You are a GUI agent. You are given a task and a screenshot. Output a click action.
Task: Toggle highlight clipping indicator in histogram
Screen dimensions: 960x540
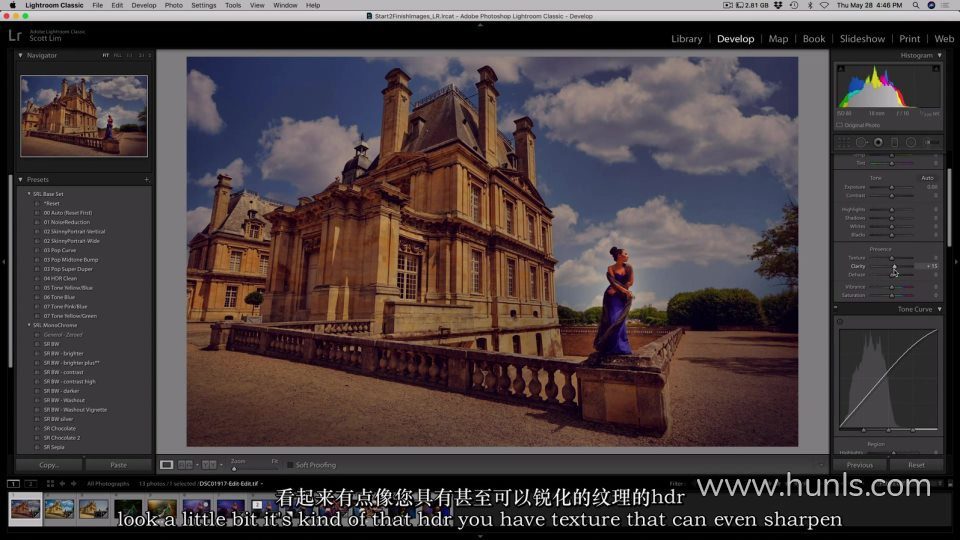click(x=936, y=68)
